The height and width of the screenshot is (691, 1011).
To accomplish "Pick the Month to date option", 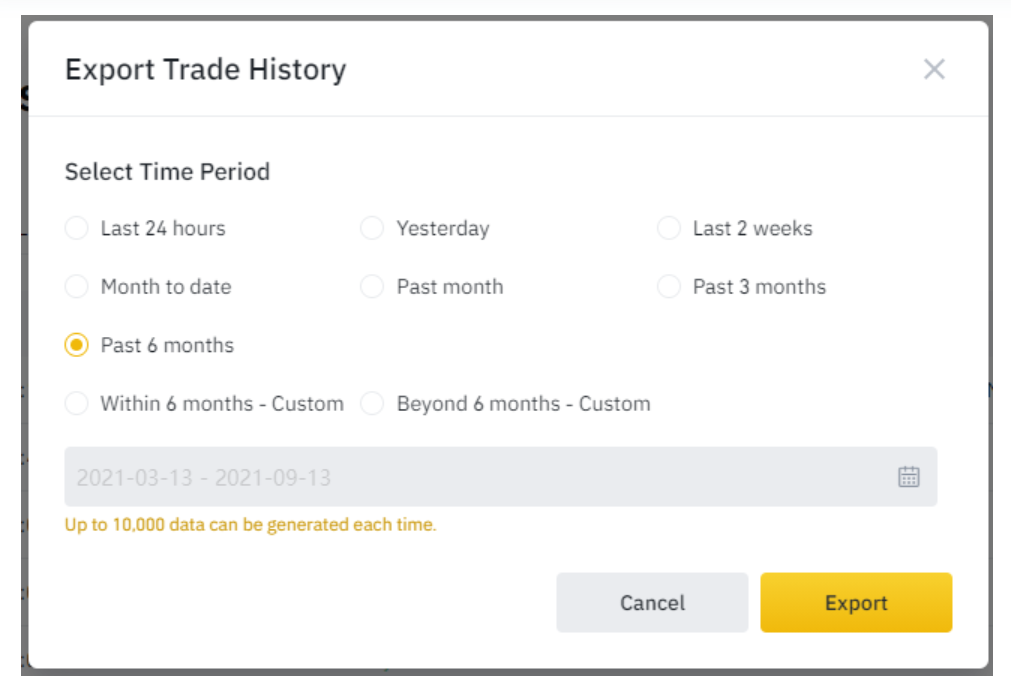I will (x=77, y=286).
